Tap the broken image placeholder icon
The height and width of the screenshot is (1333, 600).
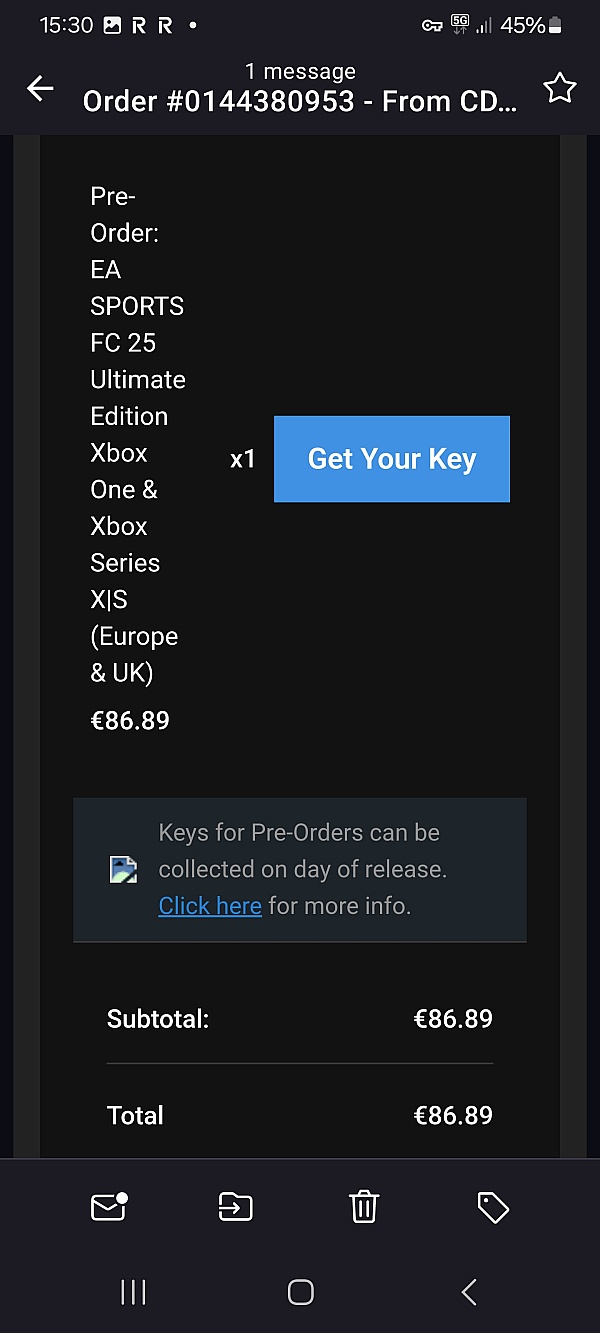pos(123,869)
